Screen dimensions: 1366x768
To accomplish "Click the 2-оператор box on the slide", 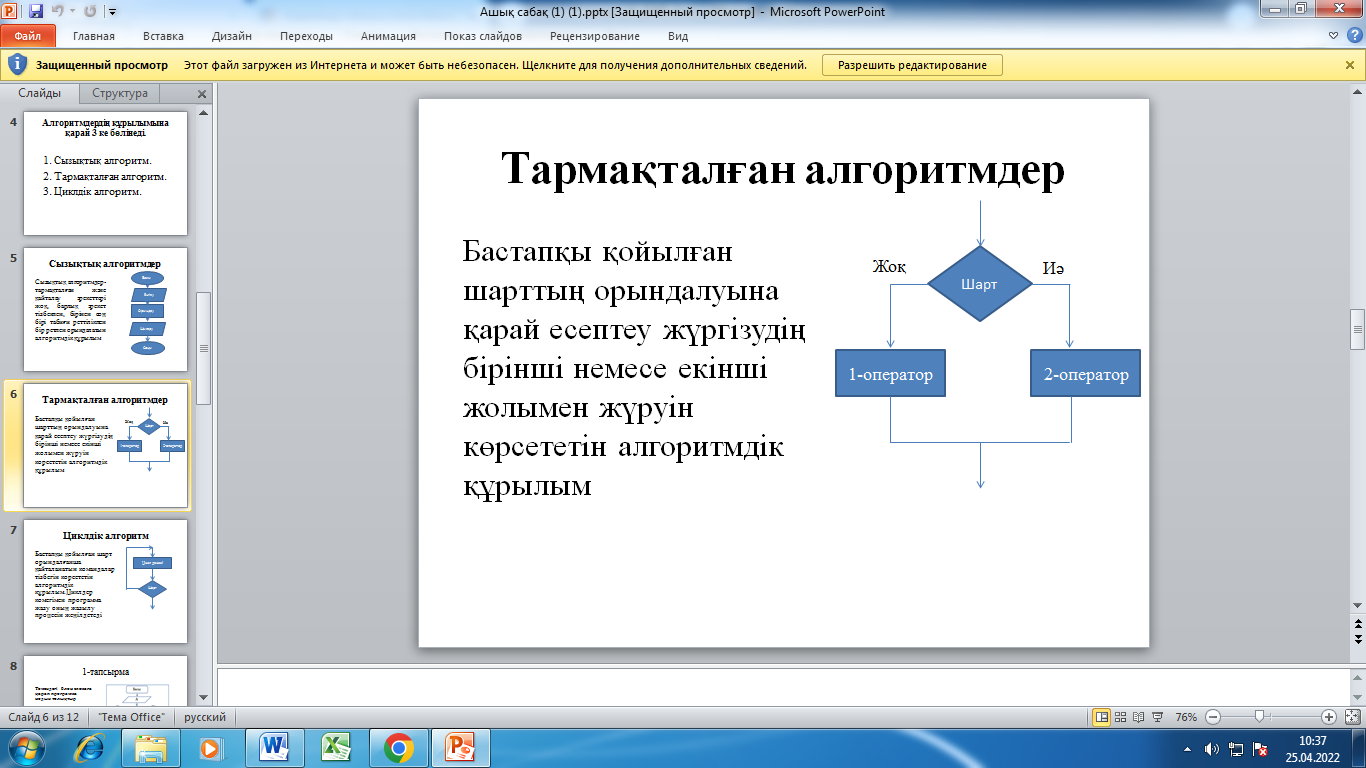I will pos(1085,375).
